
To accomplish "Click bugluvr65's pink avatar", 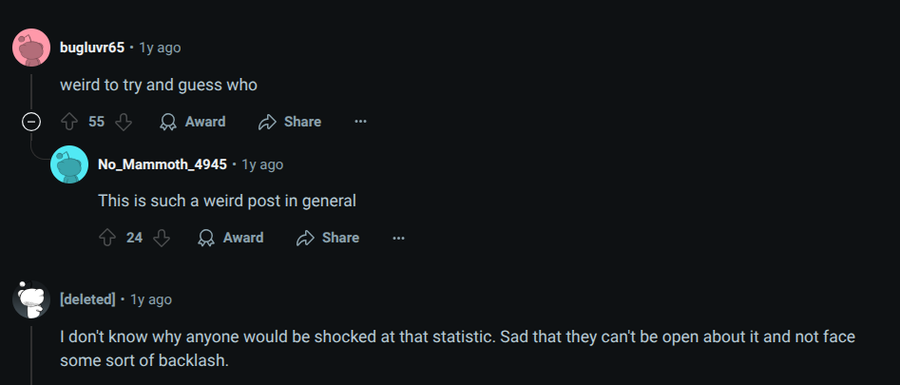I will tap(31, 48).
